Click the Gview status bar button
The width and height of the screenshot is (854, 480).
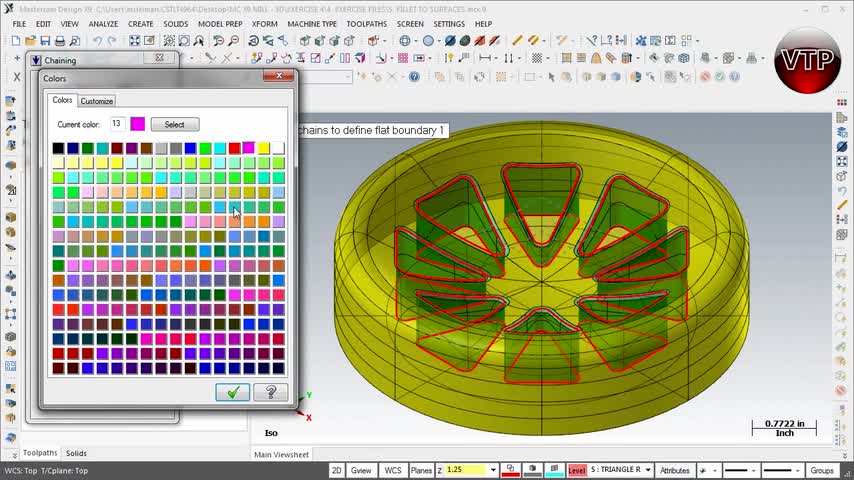pyautogui.click(x=361, y=470)
